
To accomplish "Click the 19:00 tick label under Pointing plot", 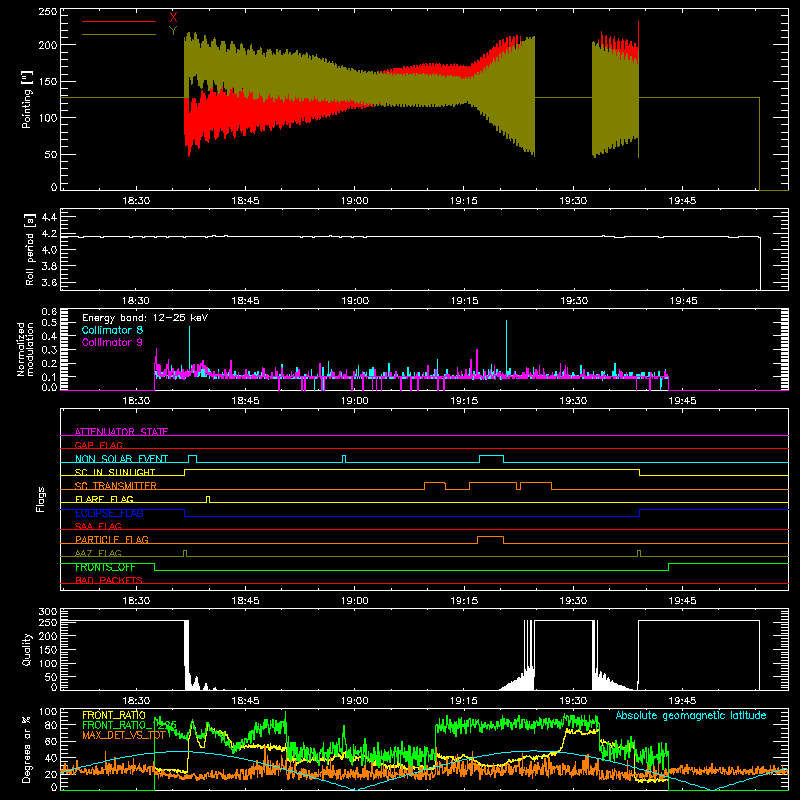I will click(354, 201).
